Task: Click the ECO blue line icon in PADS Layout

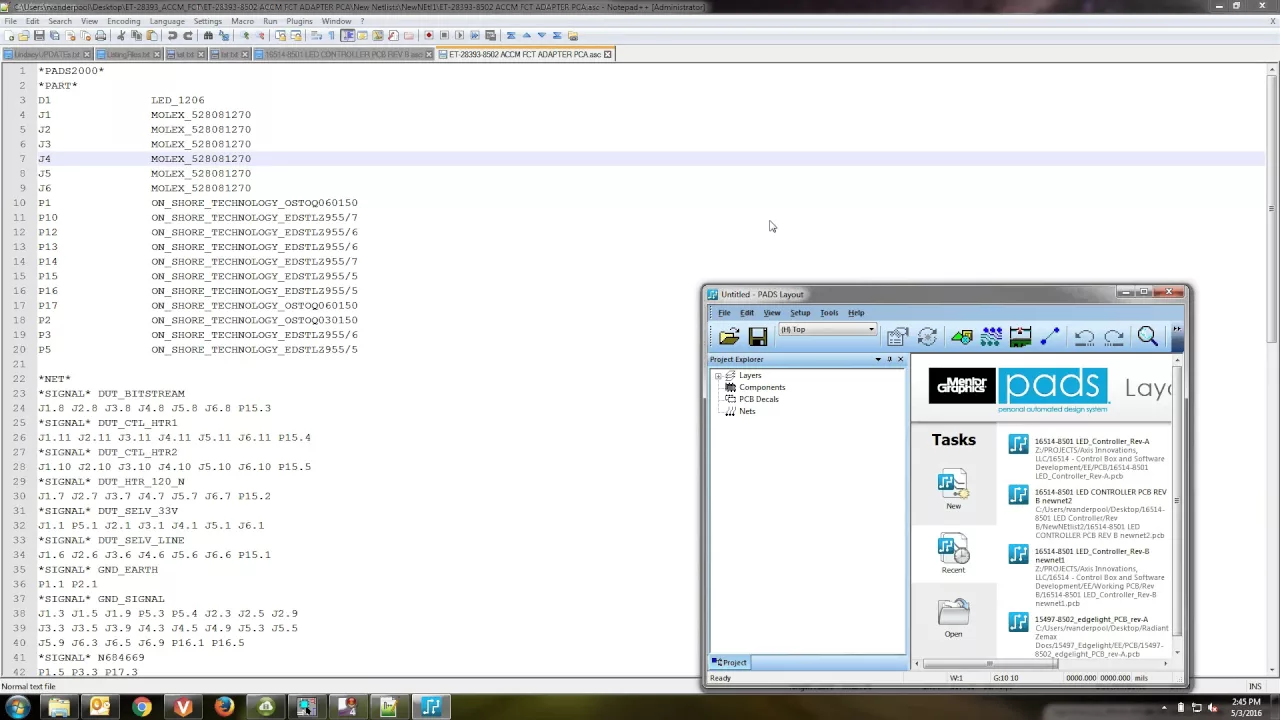Action: (1049, 337)
